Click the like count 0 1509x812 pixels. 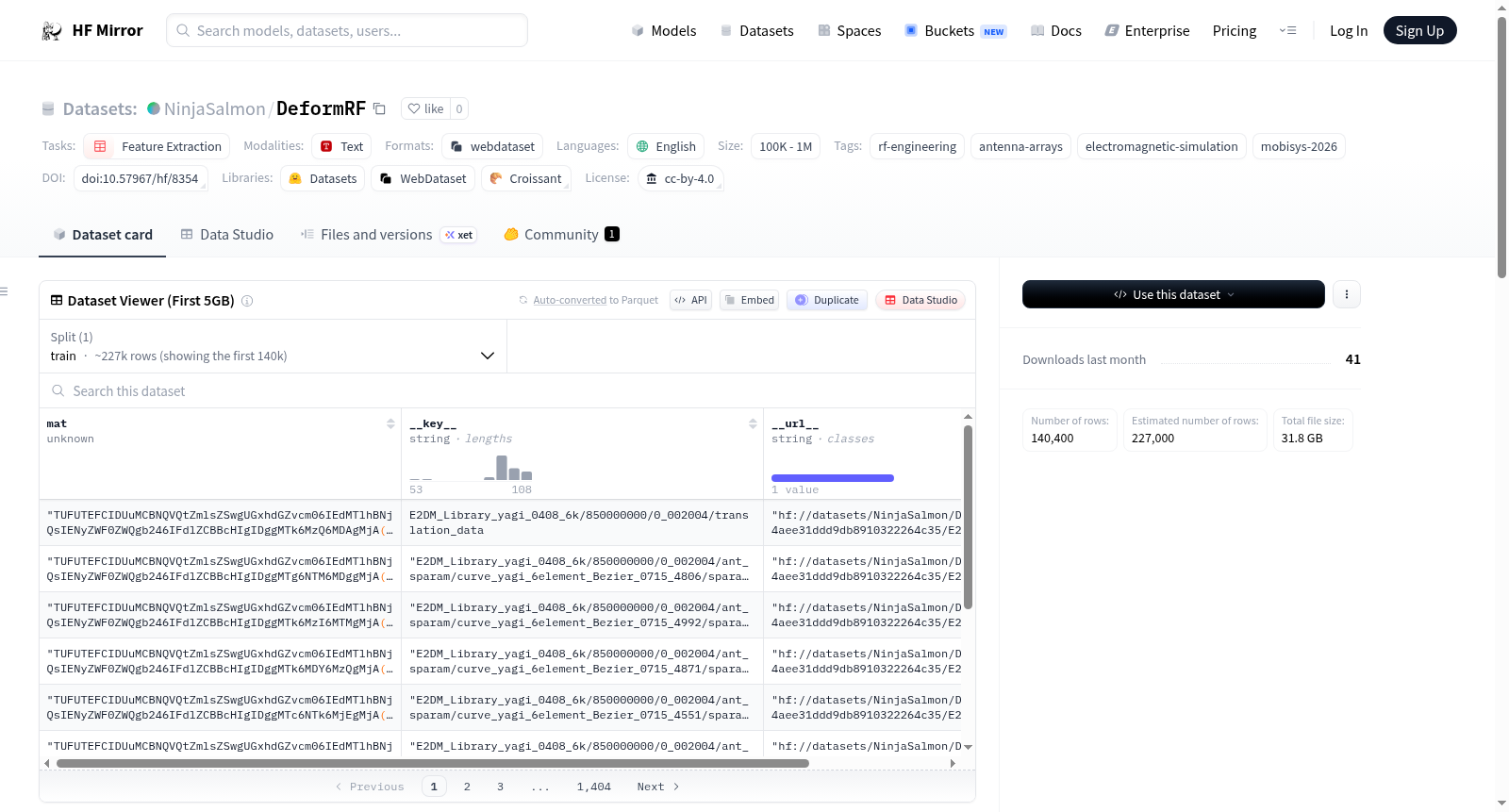coord(459,108)
